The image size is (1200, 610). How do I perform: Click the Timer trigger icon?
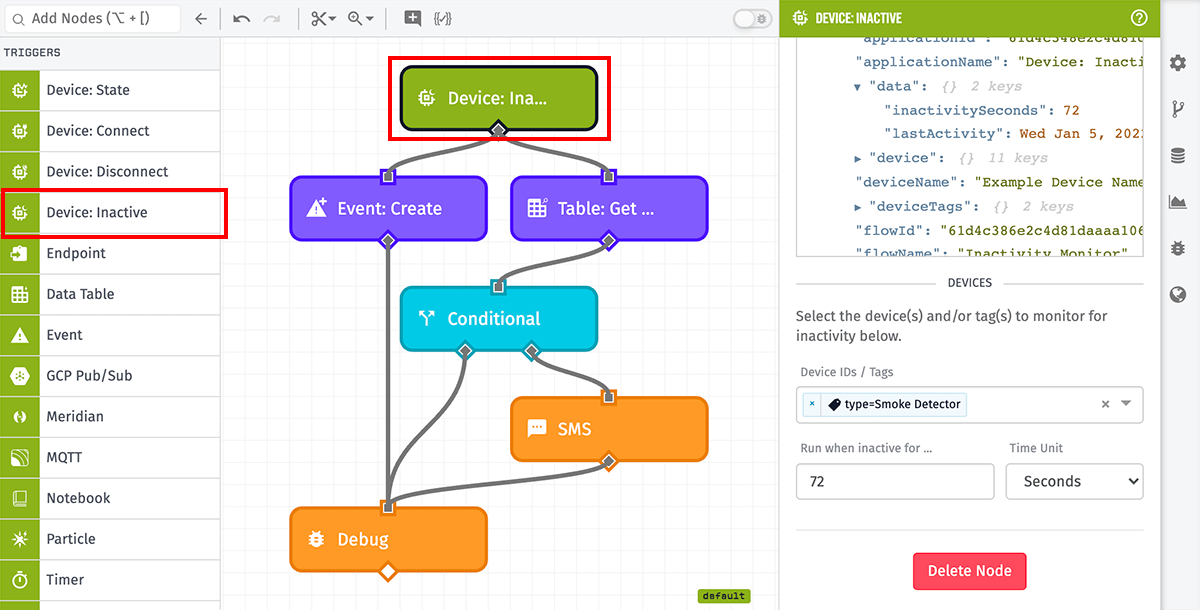pyautogui.click(x=20, y=580)
